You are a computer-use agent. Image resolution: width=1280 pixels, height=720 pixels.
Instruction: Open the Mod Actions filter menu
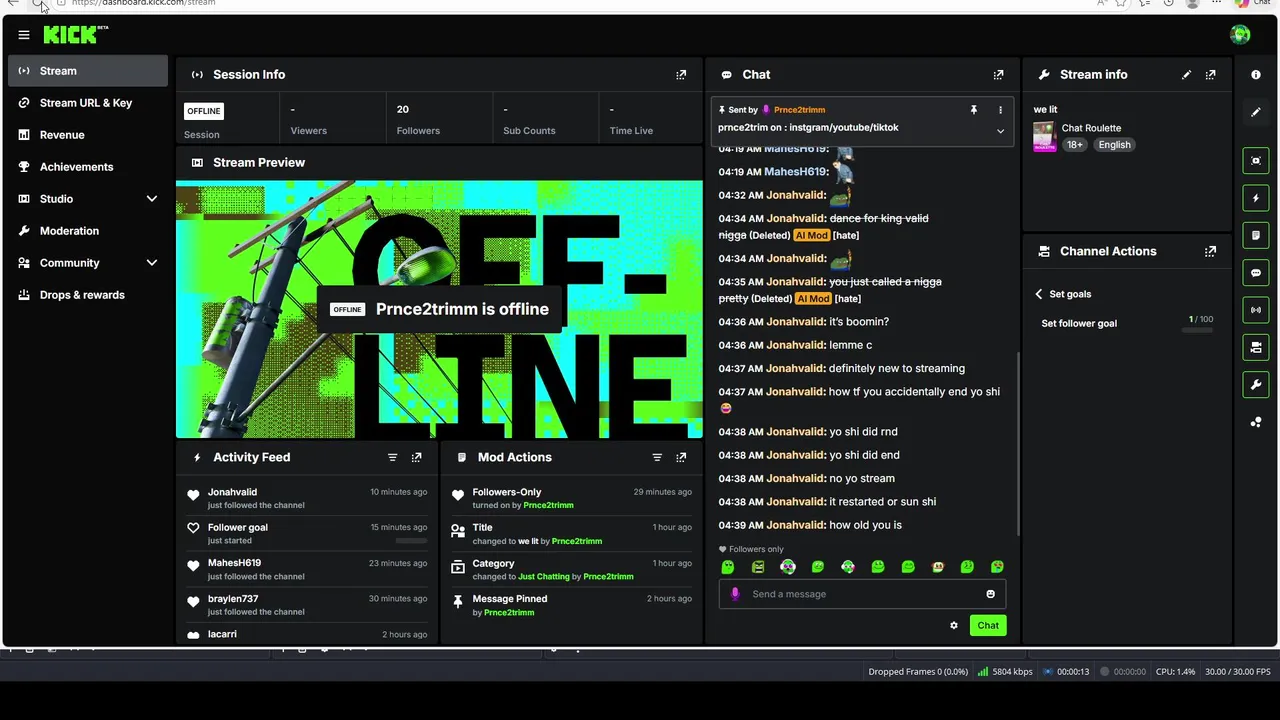(657, 457)
